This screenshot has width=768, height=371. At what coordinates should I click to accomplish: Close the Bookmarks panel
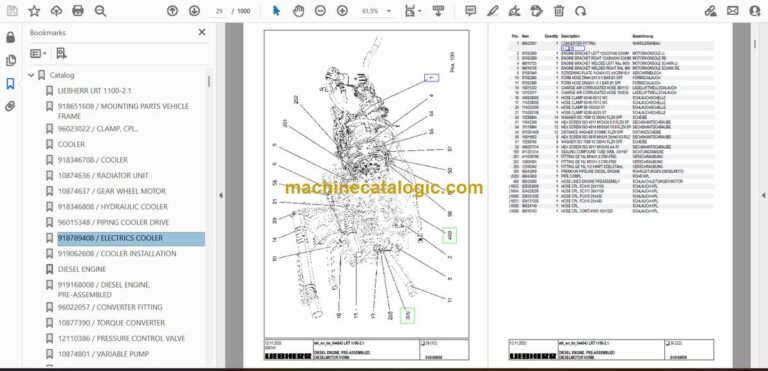(202, 32)
